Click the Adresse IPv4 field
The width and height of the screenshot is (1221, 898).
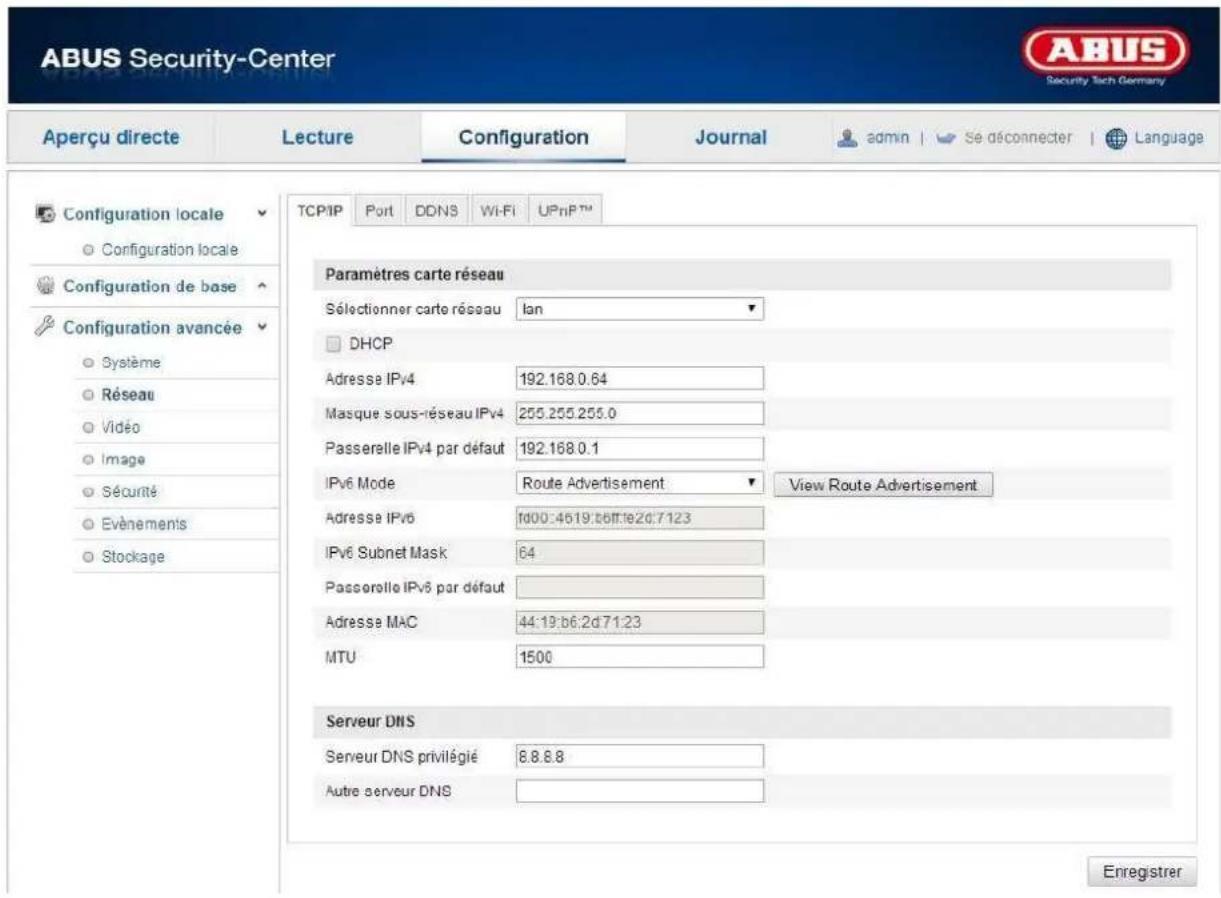point(639,379)
